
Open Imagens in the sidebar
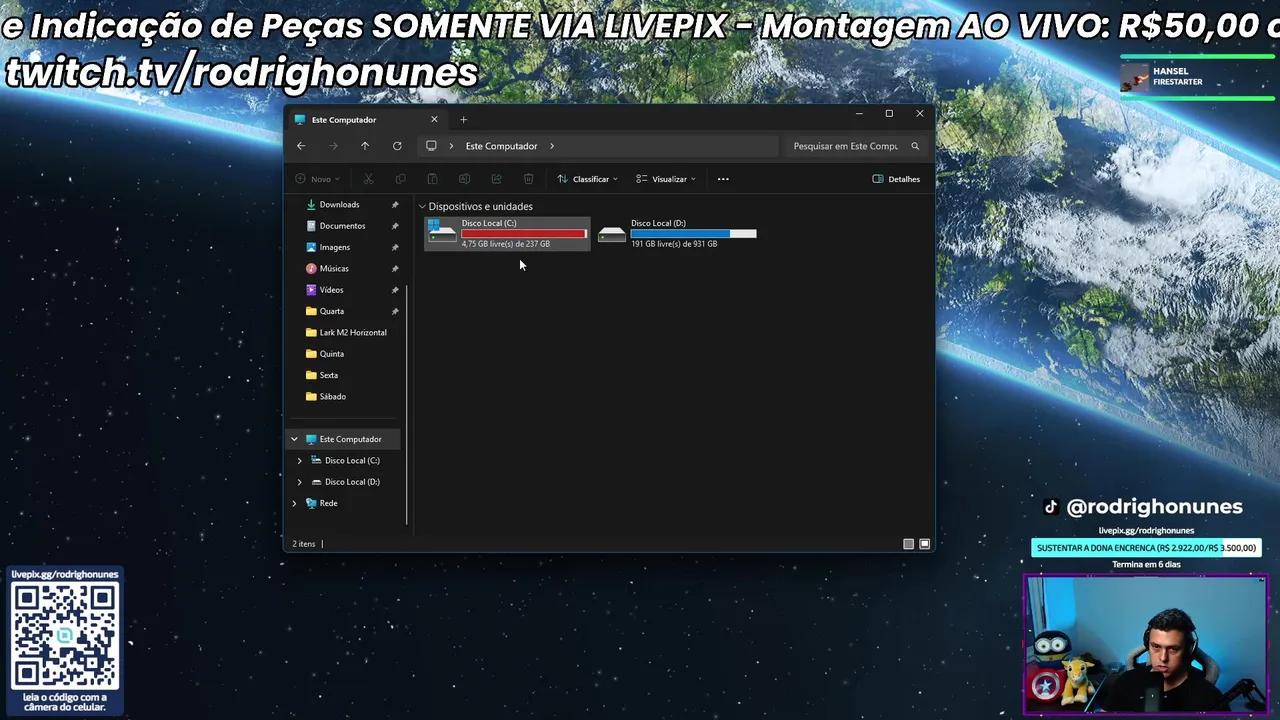(x=334, y=247)
